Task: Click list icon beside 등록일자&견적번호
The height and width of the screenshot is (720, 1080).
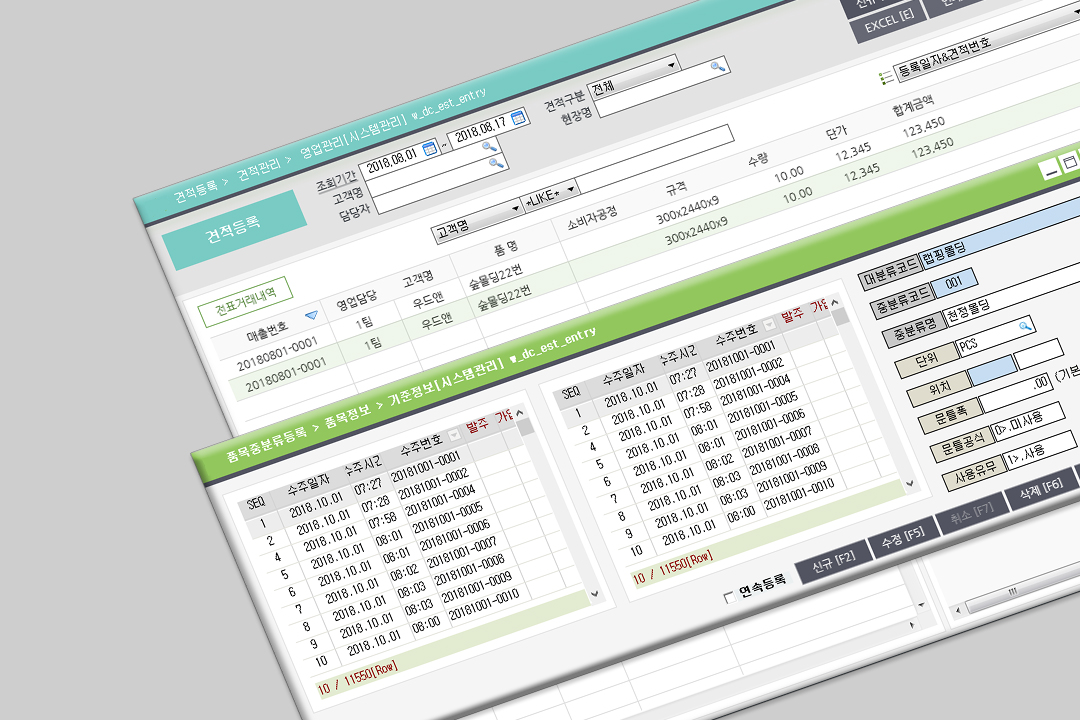Action: pos(886,78)
